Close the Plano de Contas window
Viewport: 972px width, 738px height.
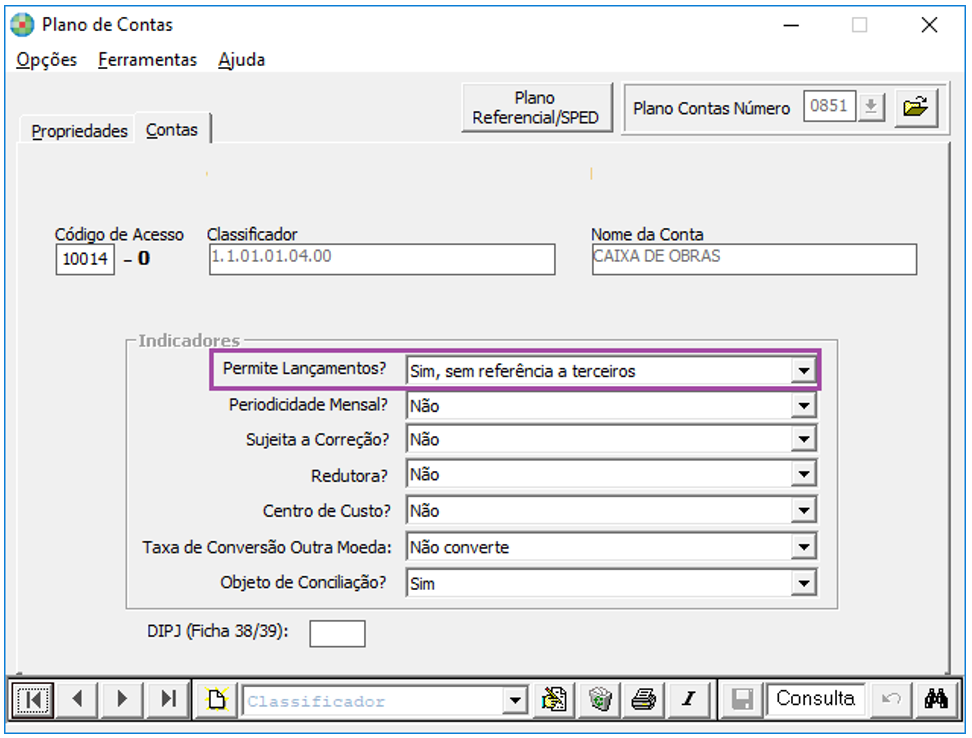coord(929,25)
